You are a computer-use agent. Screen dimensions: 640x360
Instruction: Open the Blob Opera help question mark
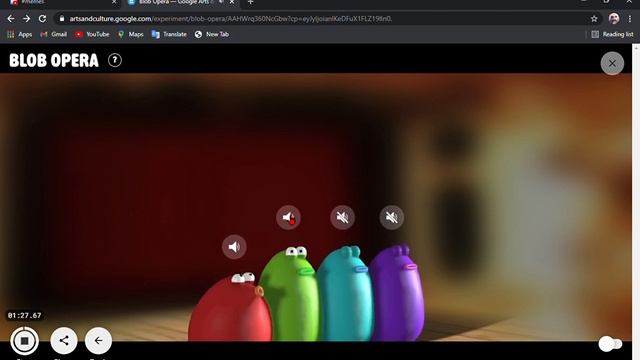[x=115, y=60]
